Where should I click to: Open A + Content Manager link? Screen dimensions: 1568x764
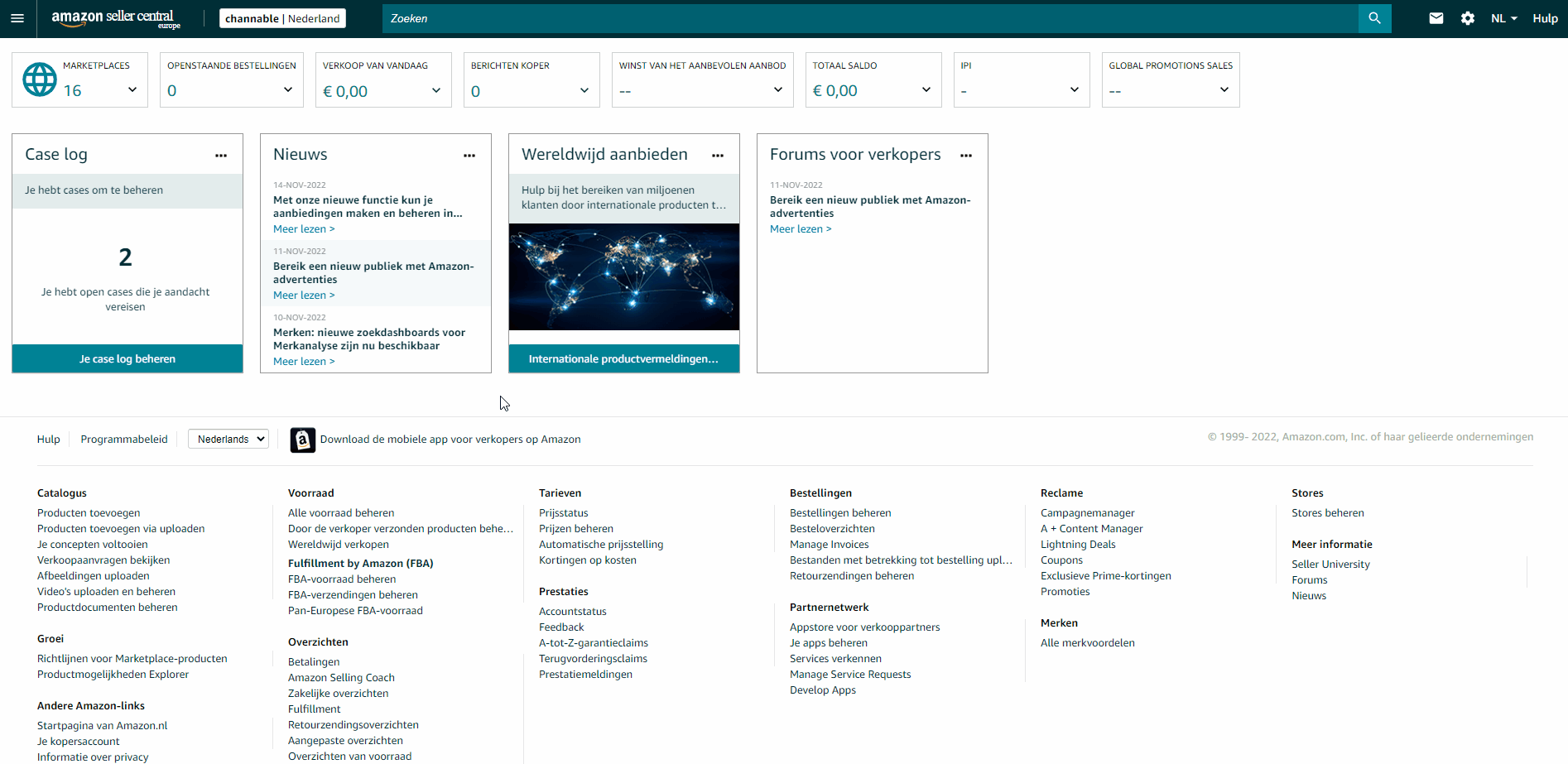(1092, 529)
